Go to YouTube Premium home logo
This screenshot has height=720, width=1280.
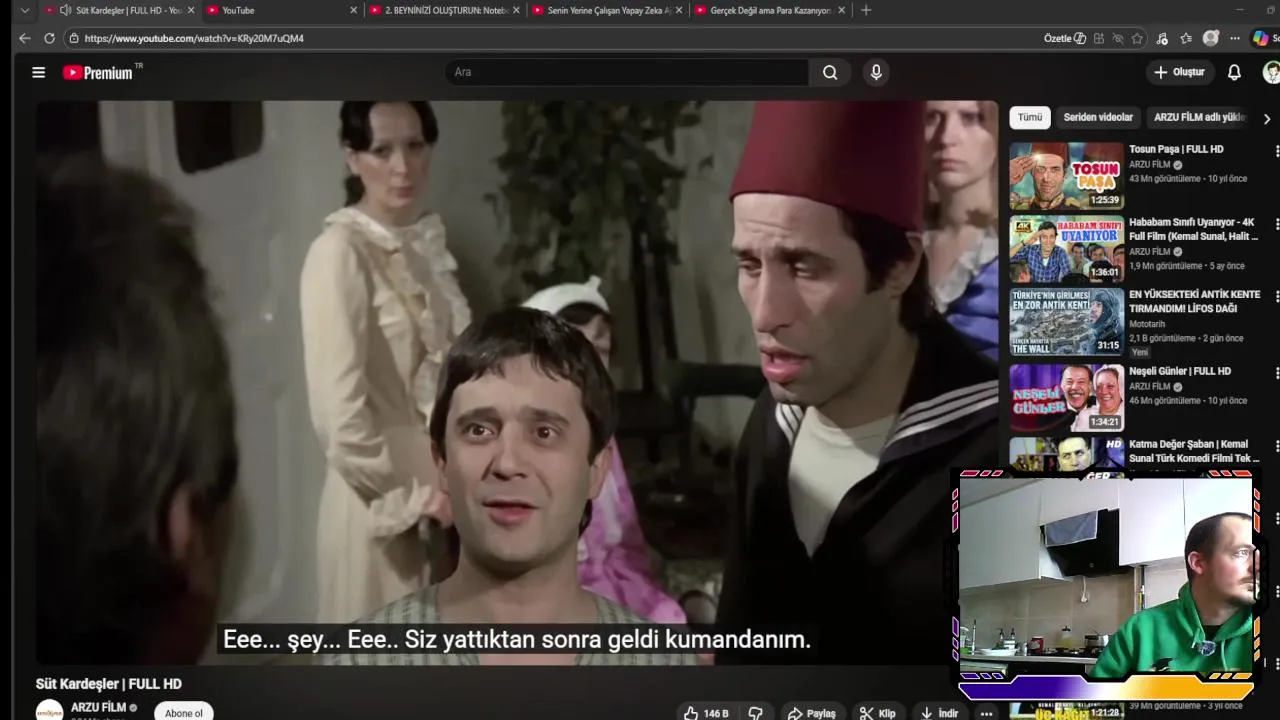click(99, 72)
